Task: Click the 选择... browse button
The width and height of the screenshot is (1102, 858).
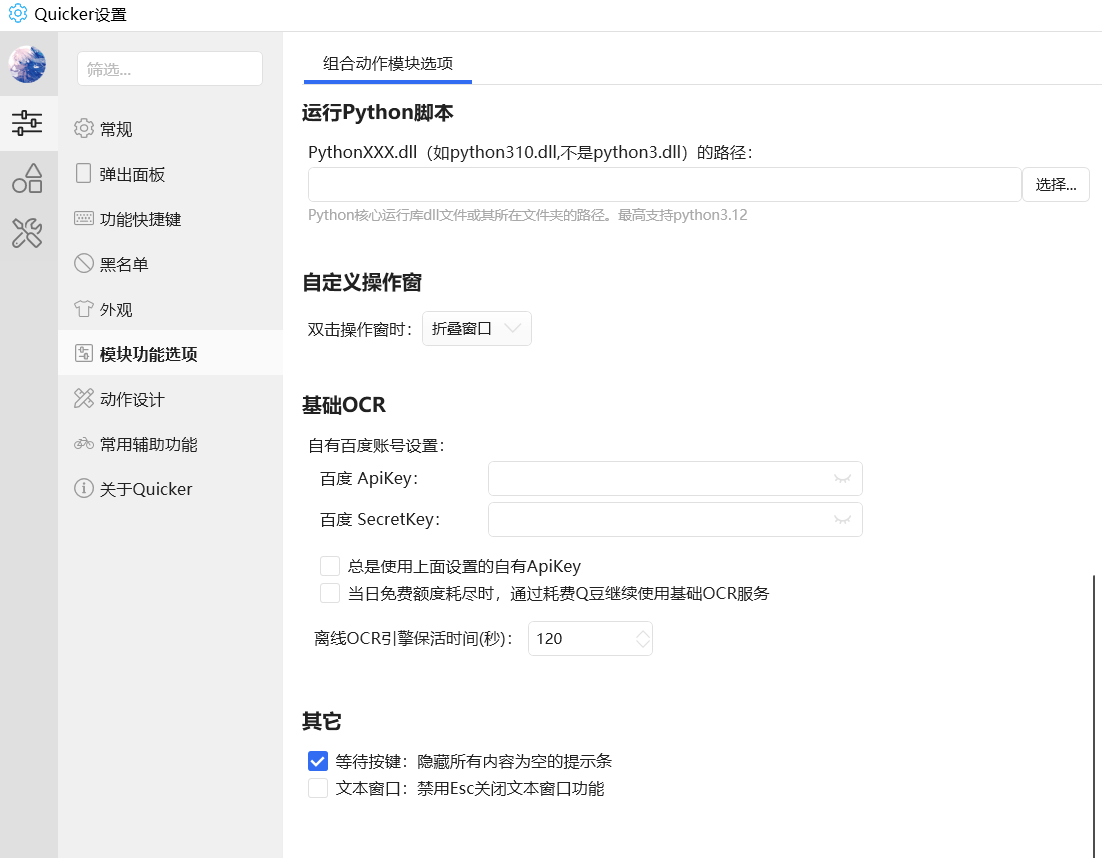Action: [x=1055, y=185]
